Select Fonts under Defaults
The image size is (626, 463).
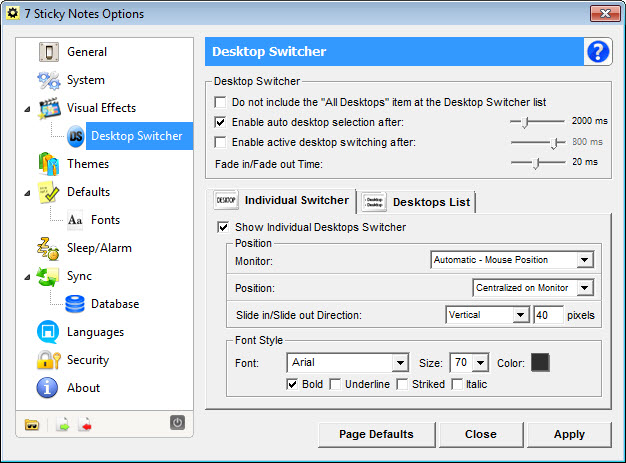click(105, 220)
